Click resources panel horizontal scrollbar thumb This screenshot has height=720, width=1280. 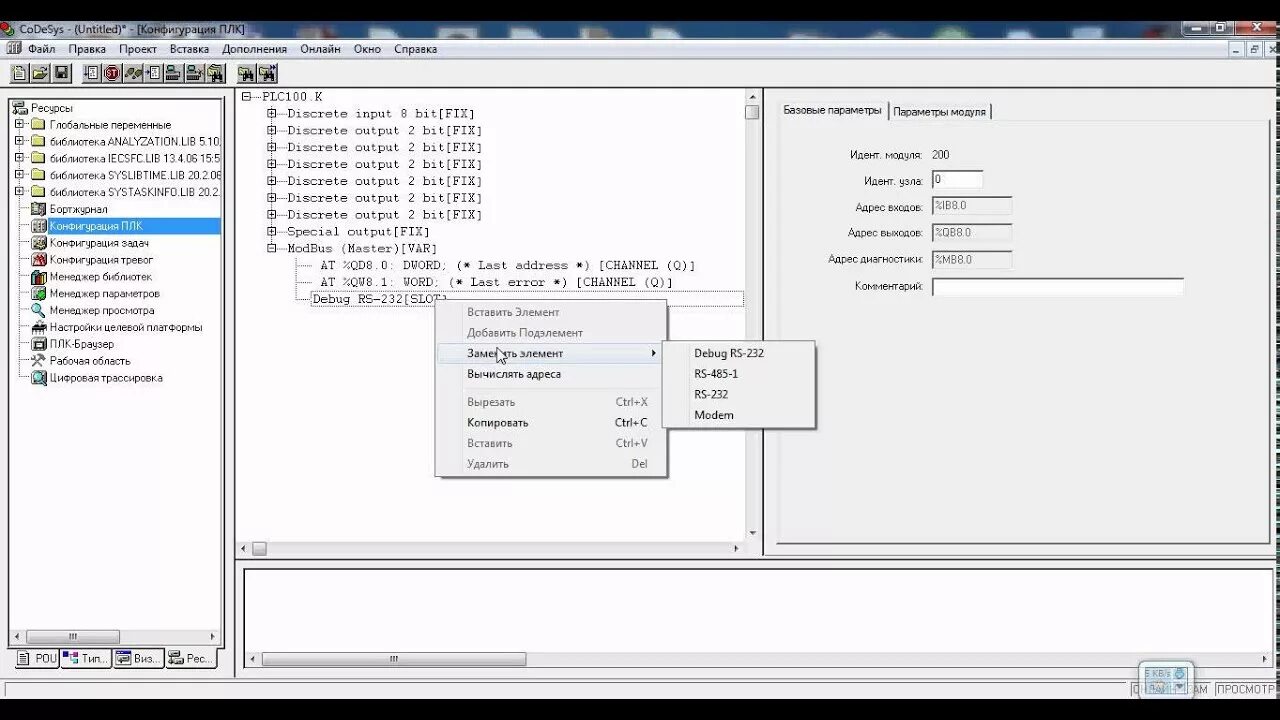[73, 636]
